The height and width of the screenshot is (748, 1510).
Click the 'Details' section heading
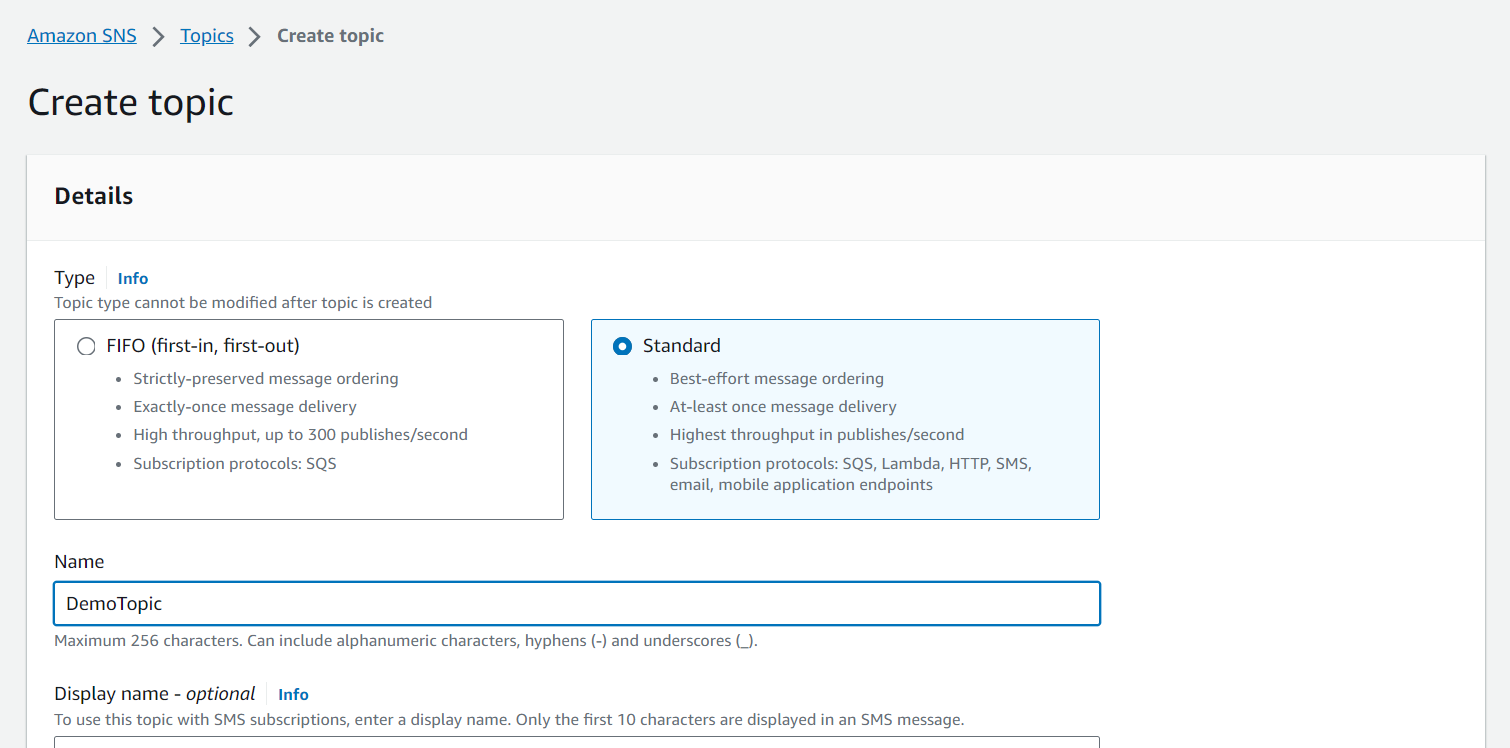[x=94, y=196]
